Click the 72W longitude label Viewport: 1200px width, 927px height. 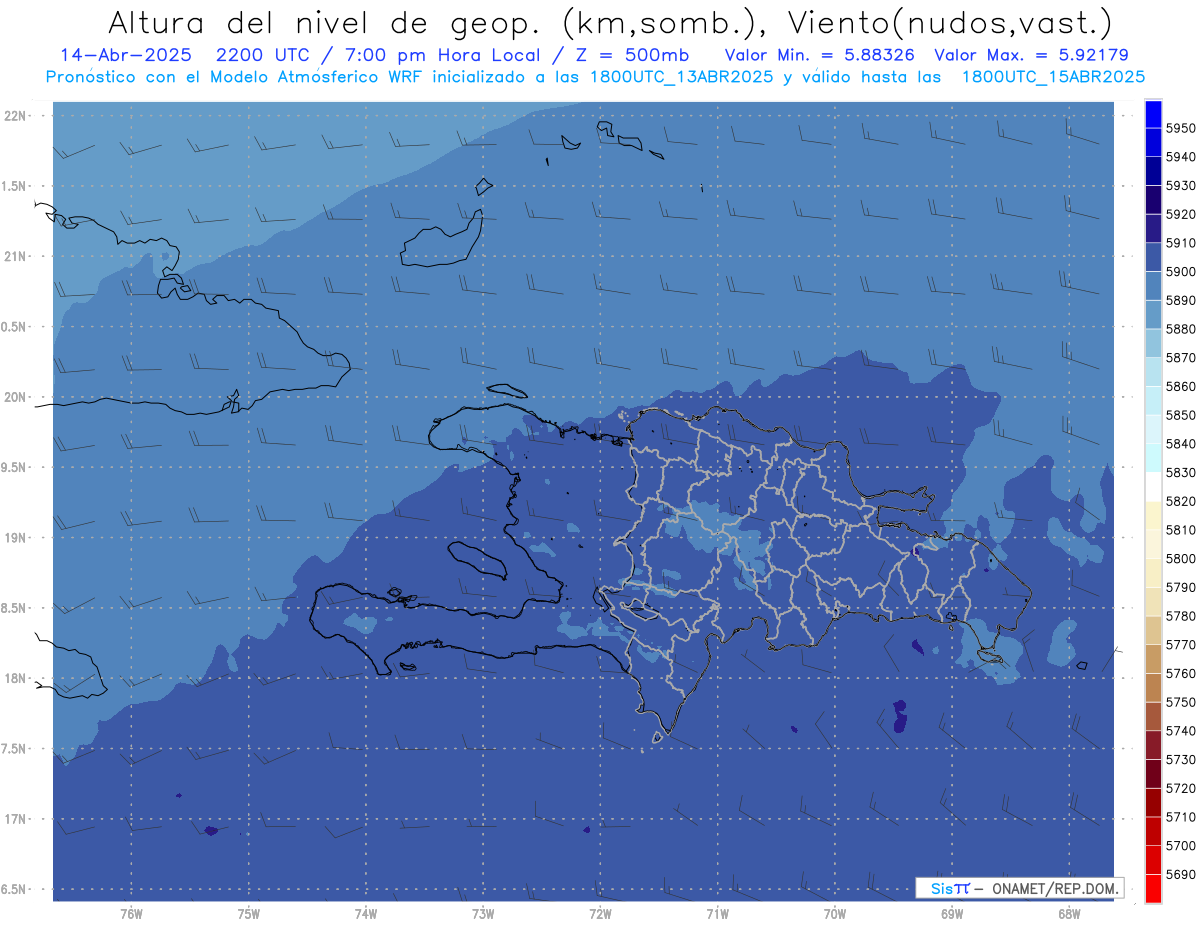[600, 914]
